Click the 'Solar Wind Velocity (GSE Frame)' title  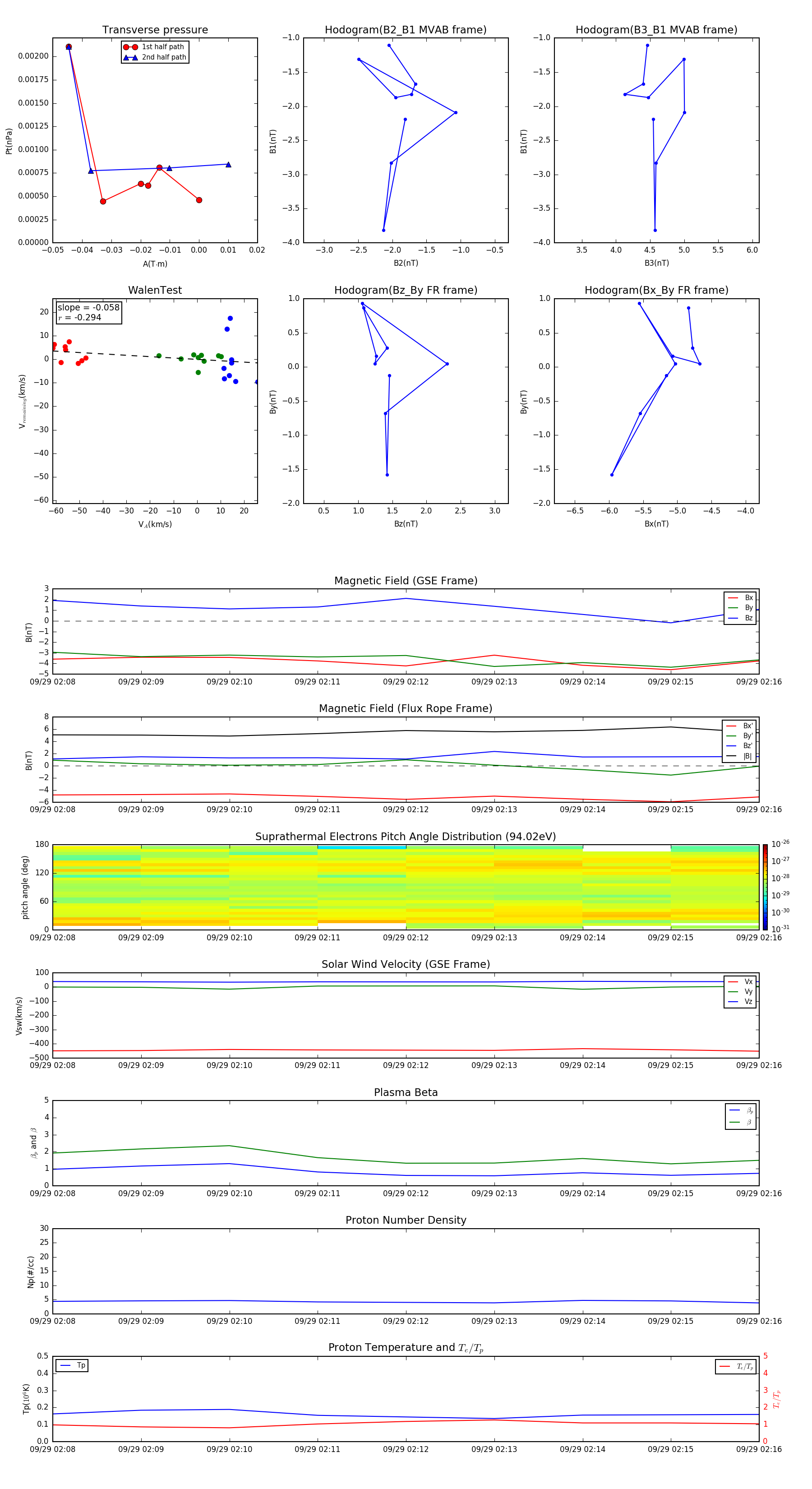[x=406, y=964]
